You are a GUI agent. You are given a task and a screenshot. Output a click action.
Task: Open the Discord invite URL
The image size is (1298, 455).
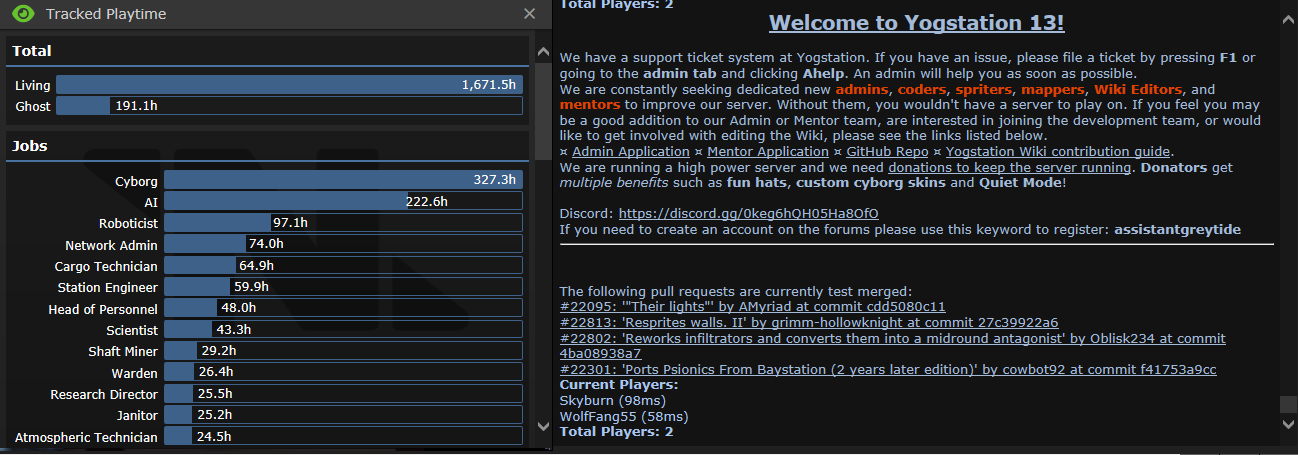(749, 214)
